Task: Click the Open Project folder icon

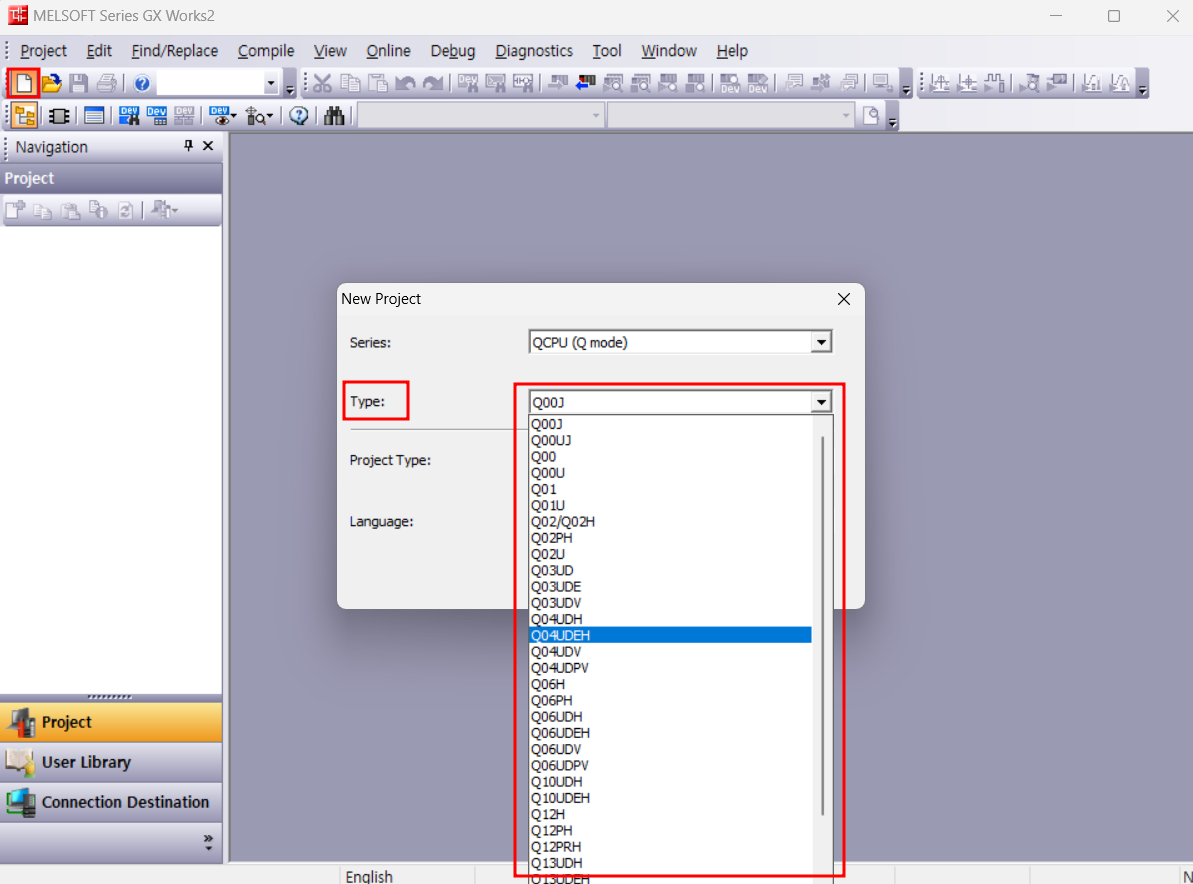Action: pos(51,83)
